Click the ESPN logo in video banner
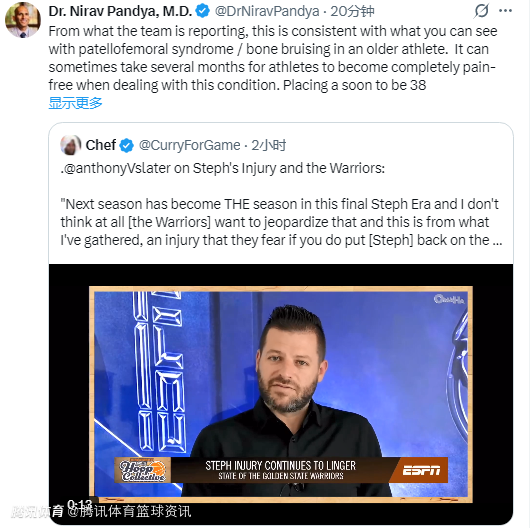 click(421, 470)
